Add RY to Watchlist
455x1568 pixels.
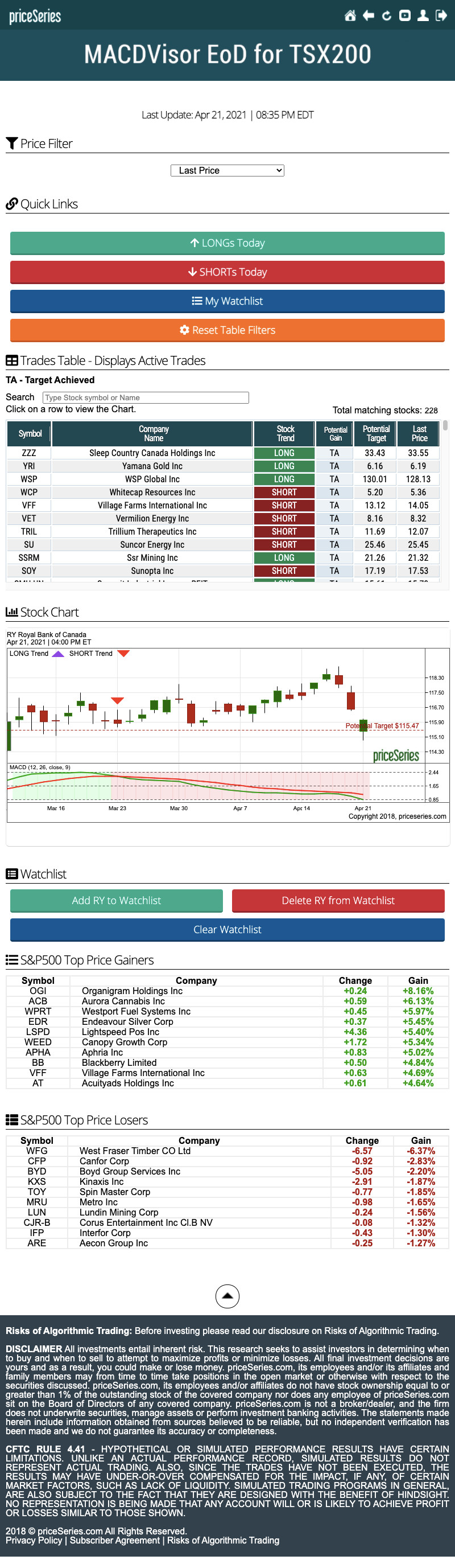click(x=116, y=900)
